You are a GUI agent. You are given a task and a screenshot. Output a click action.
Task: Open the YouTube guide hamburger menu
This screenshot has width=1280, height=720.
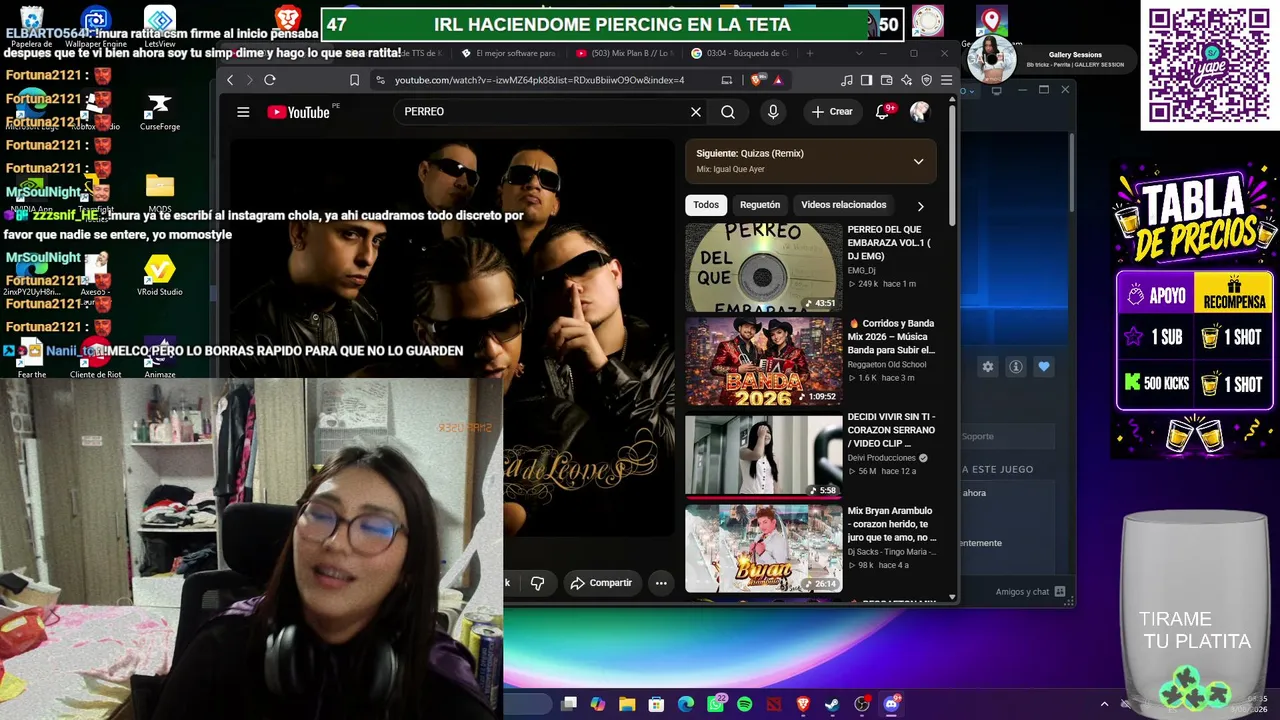[x=243, y=112]
